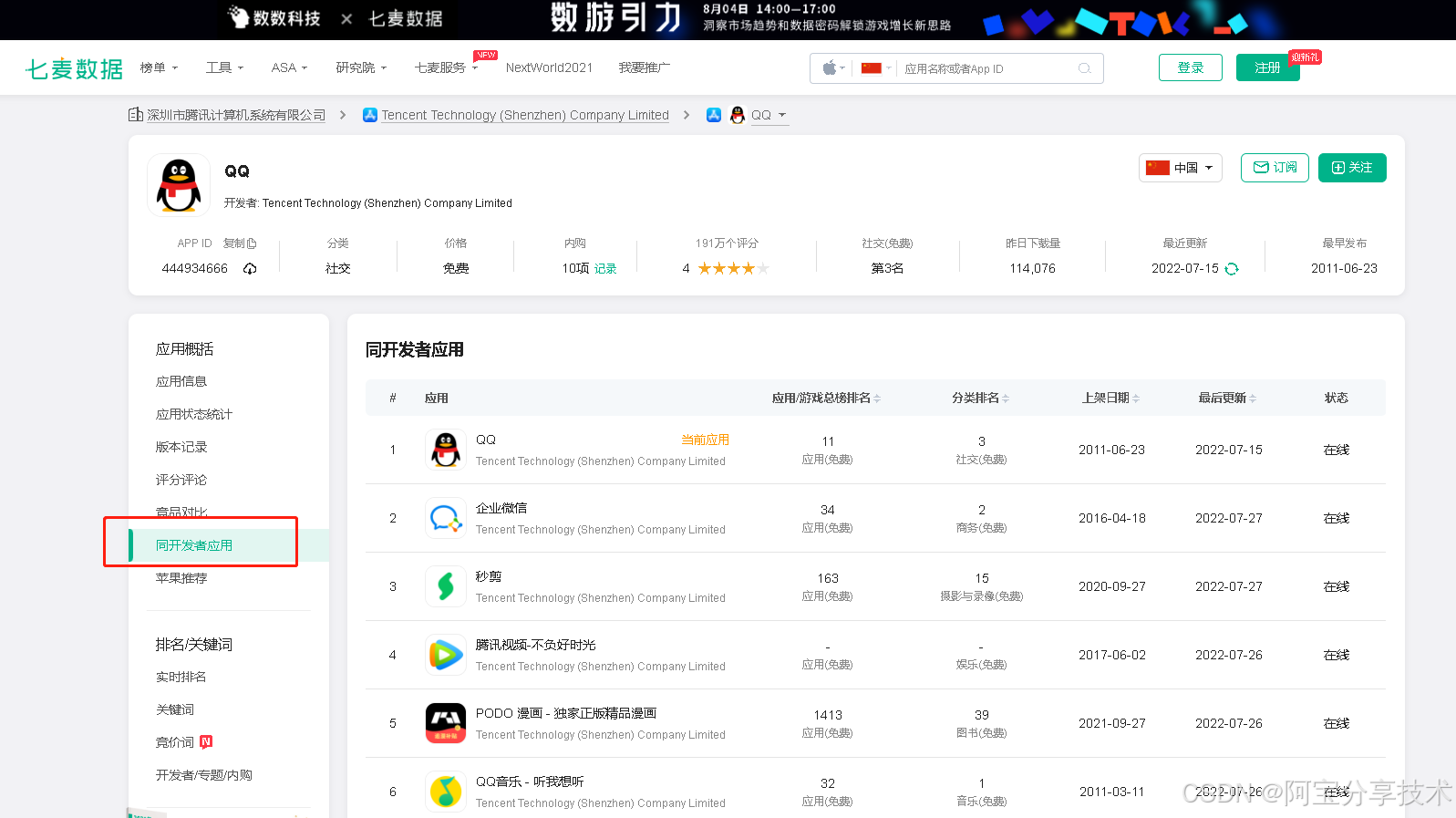Screen dimensions: 1456x818
Task: Open the QQ penguin app icon in header
Action: [x=179, y=185]
